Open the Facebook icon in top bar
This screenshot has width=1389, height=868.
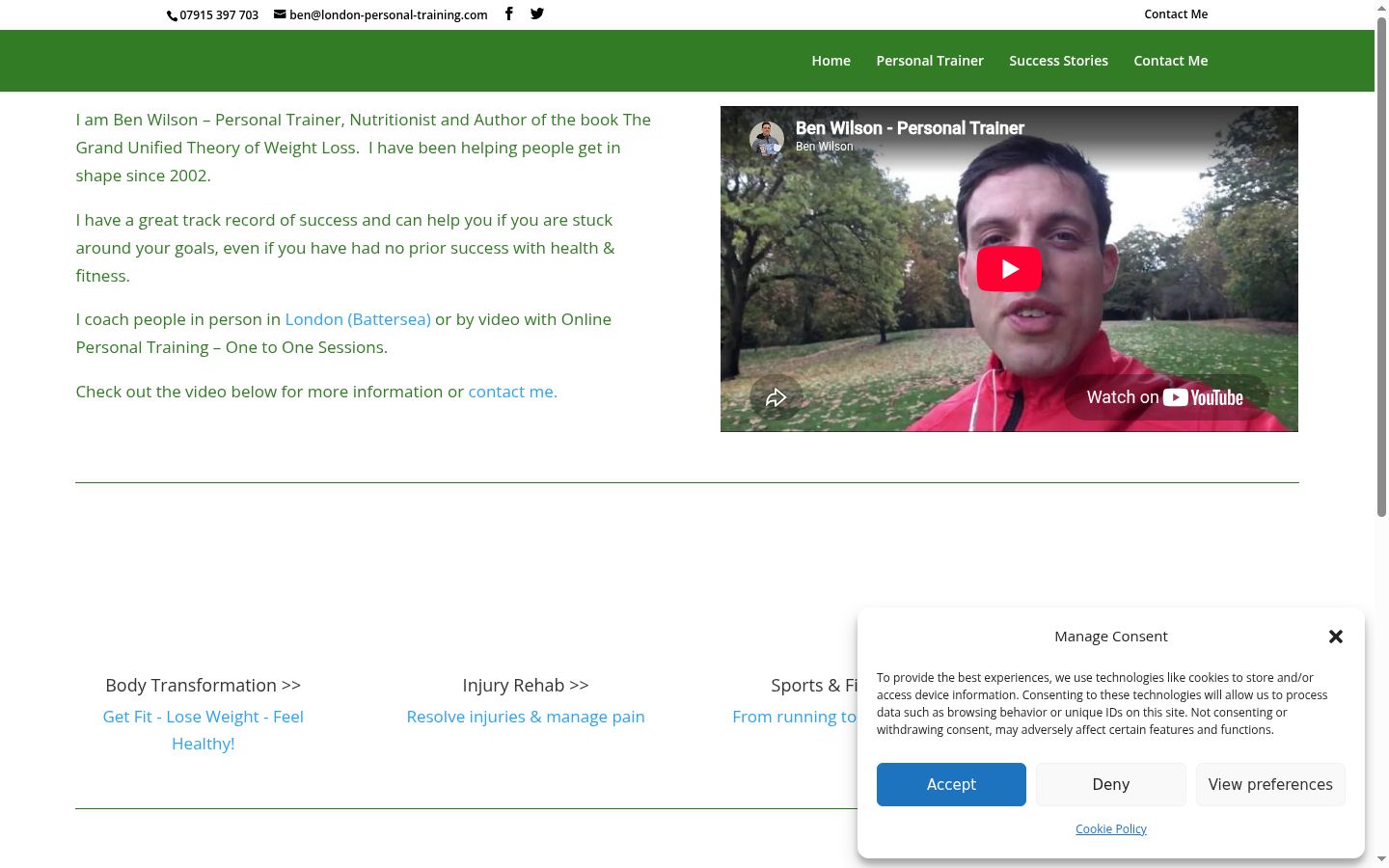pos(508,14)
